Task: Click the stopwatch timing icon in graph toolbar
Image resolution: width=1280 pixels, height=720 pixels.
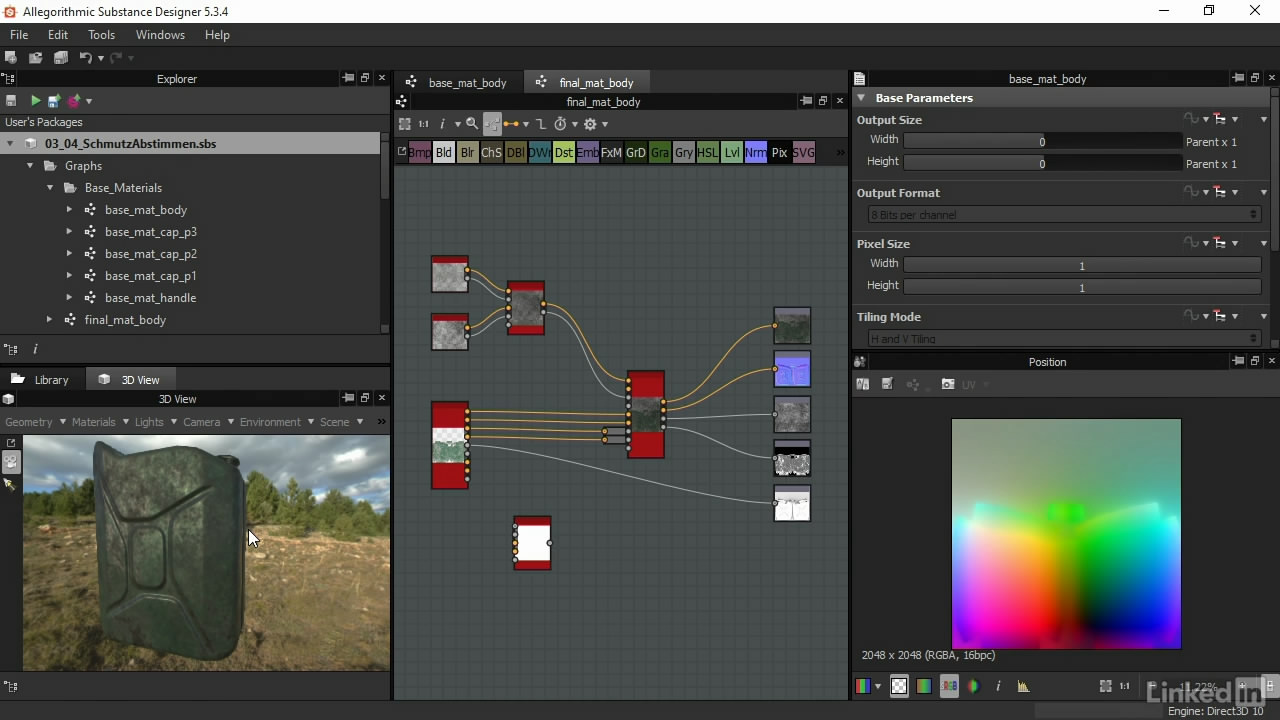Action: 560,124
